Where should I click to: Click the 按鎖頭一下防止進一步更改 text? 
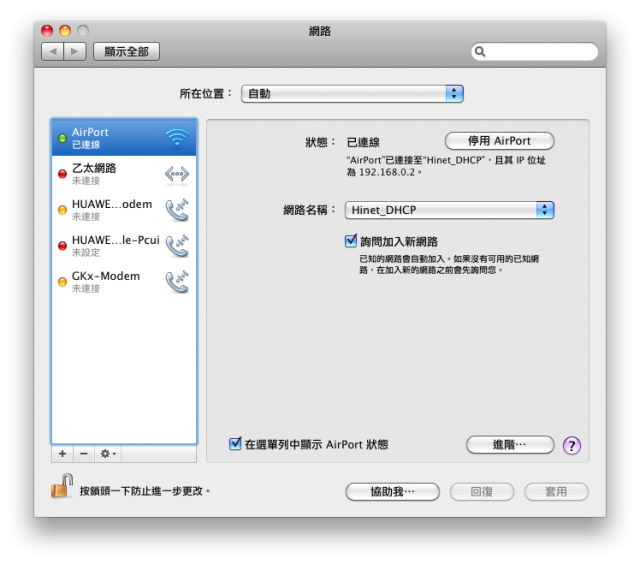144,491
